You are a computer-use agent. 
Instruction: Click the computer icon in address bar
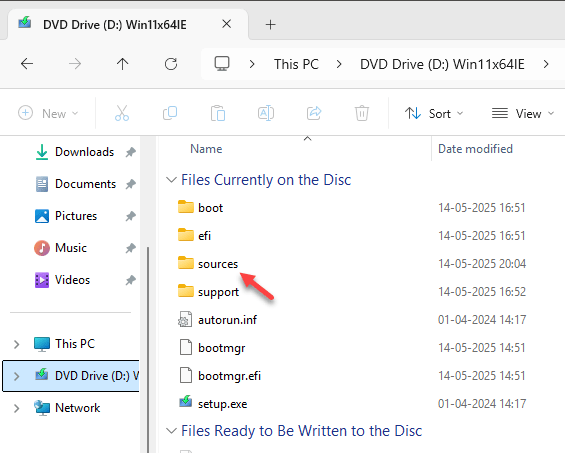222,64
